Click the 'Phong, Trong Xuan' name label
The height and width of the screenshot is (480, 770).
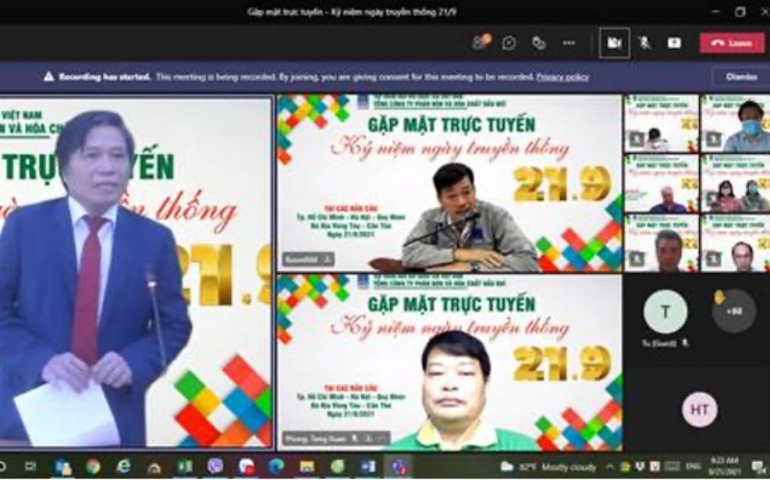point(336,438)
